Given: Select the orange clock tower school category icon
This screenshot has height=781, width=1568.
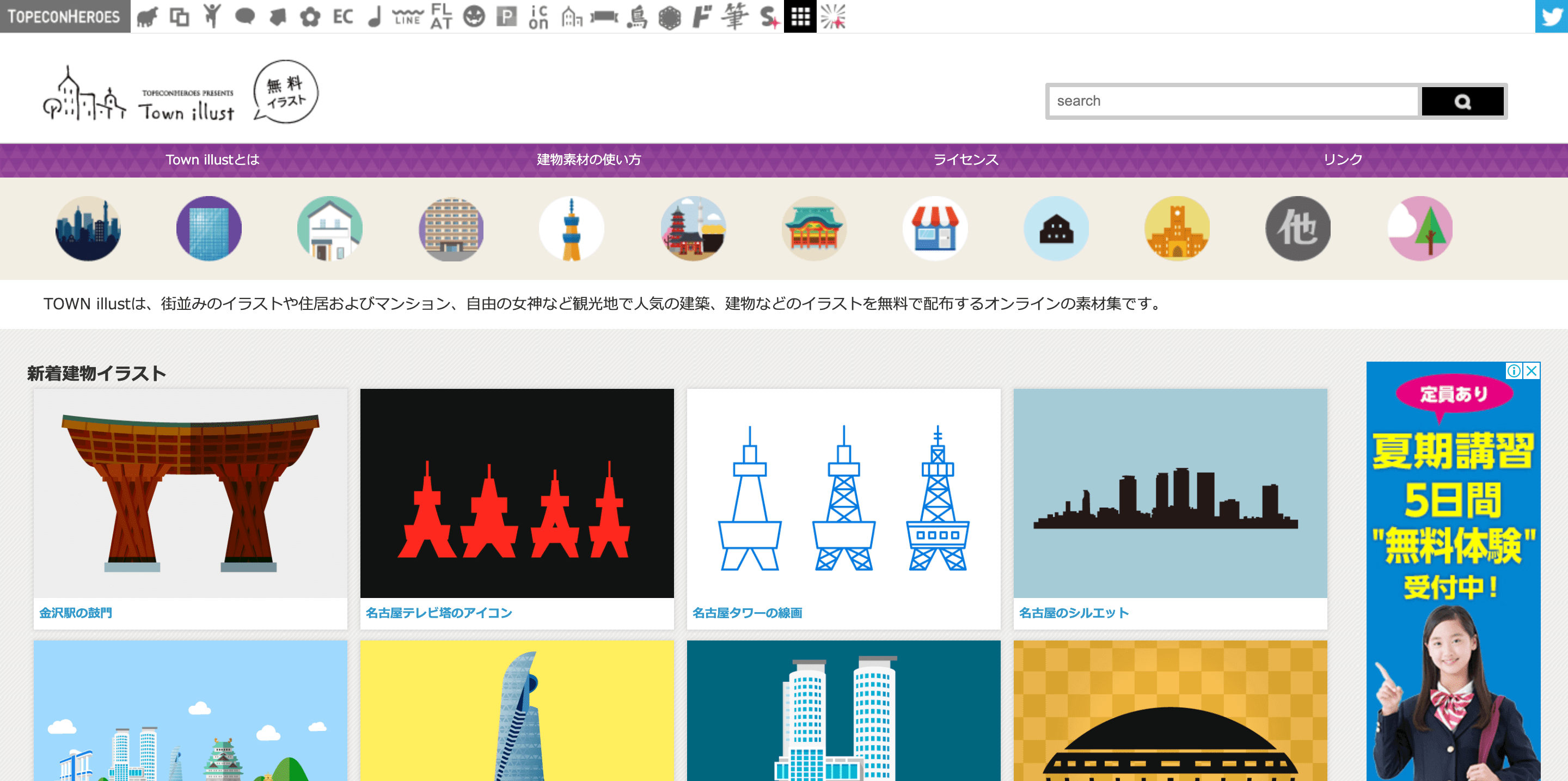Looking at the screenshot, I should tap(1177, 229).
